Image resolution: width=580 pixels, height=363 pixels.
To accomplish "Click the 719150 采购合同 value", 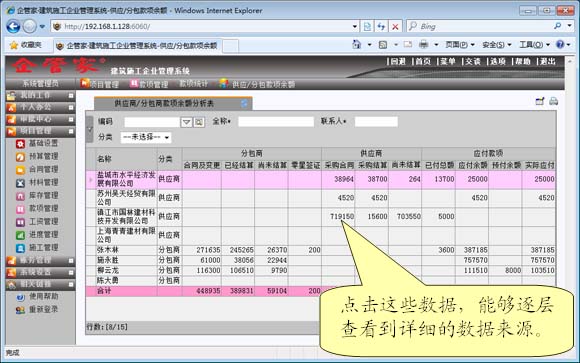I will click(342, 216).
